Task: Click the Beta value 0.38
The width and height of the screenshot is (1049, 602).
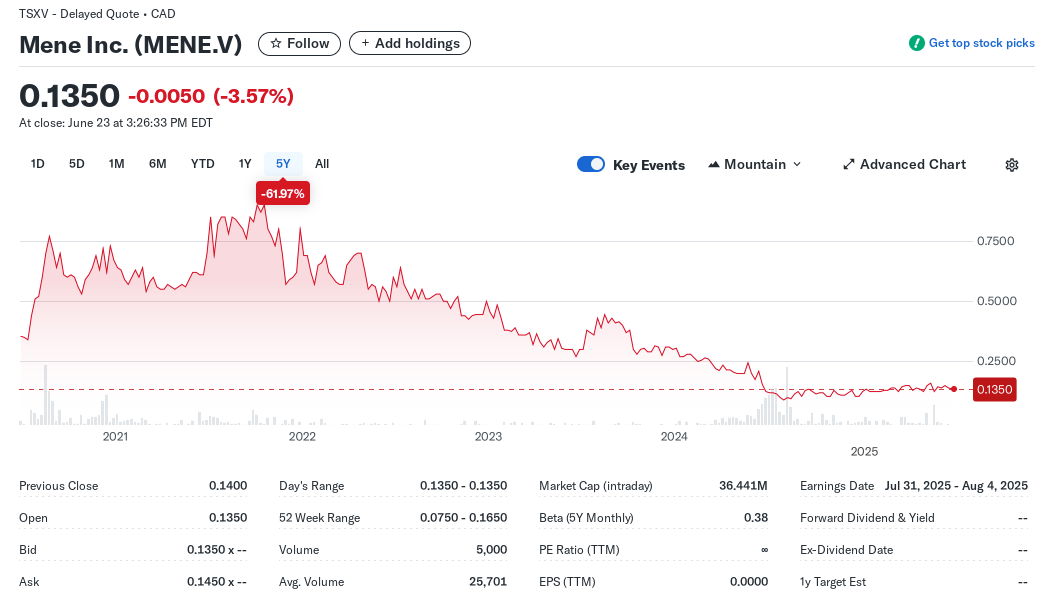Action: coord(755,518)
